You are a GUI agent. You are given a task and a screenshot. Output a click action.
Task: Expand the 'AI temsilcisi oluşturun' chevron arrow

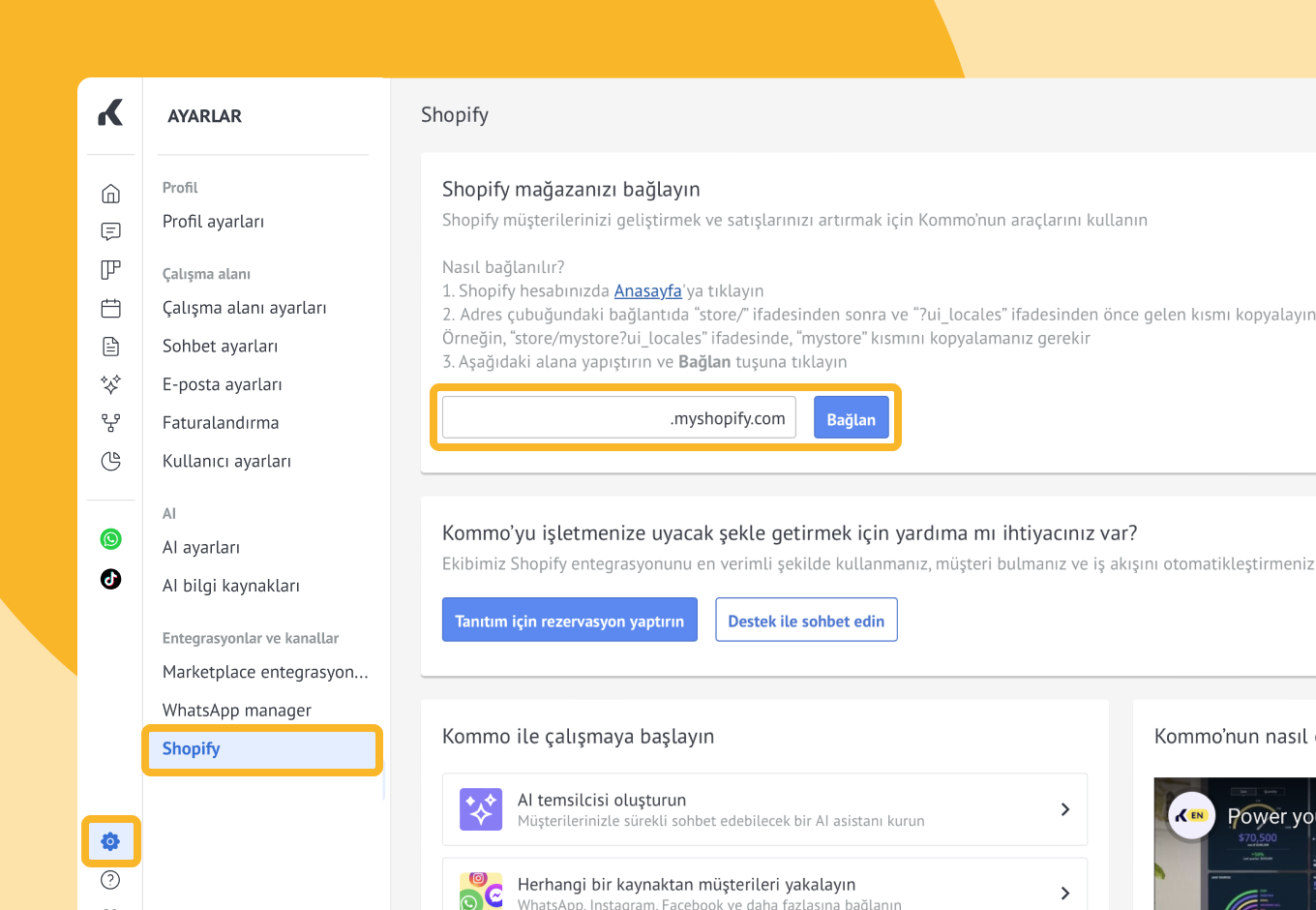[1064, 809]
